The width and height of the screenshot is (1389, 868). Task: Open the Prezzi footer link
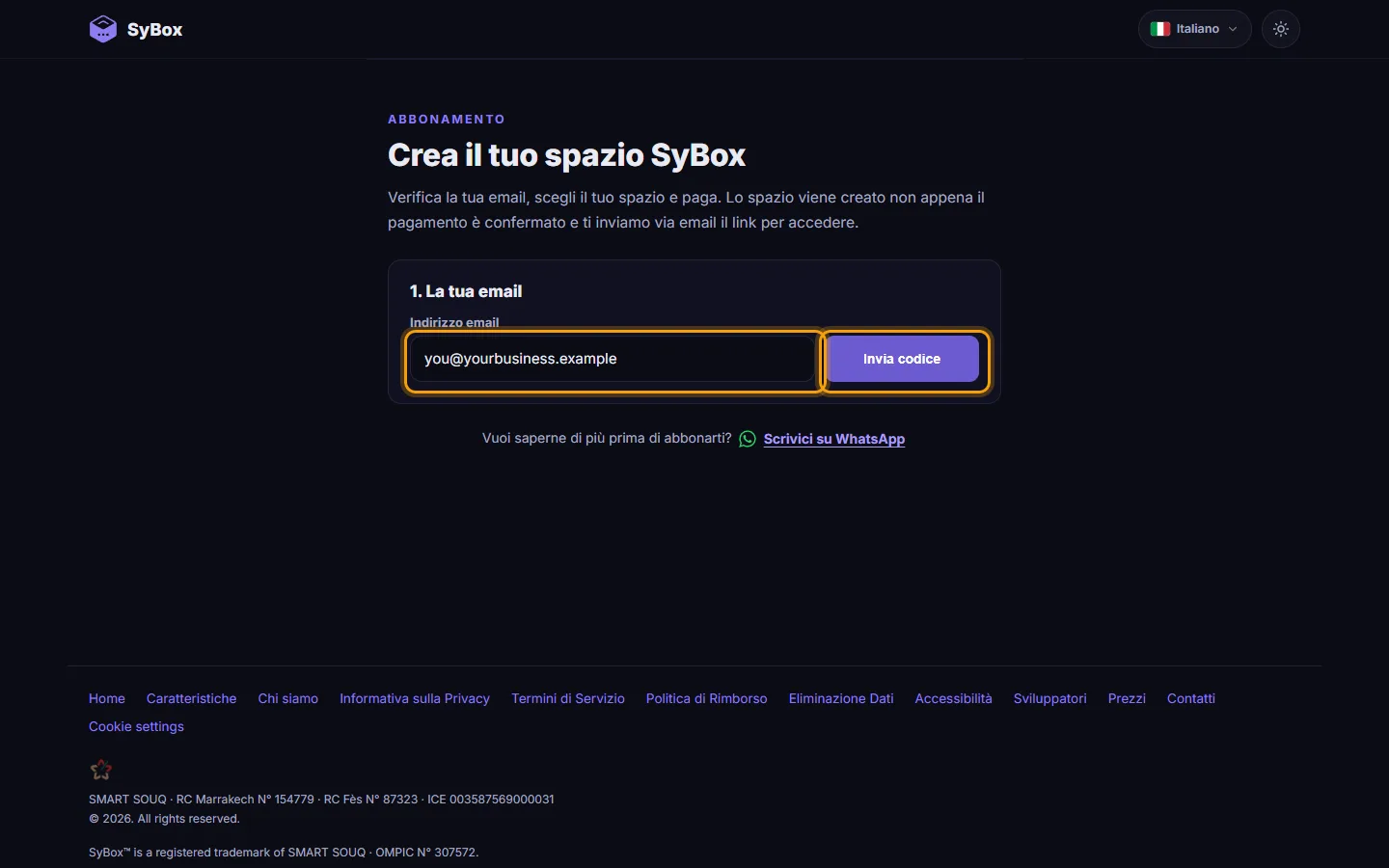pyautogui.click(x=1127, y=698)
